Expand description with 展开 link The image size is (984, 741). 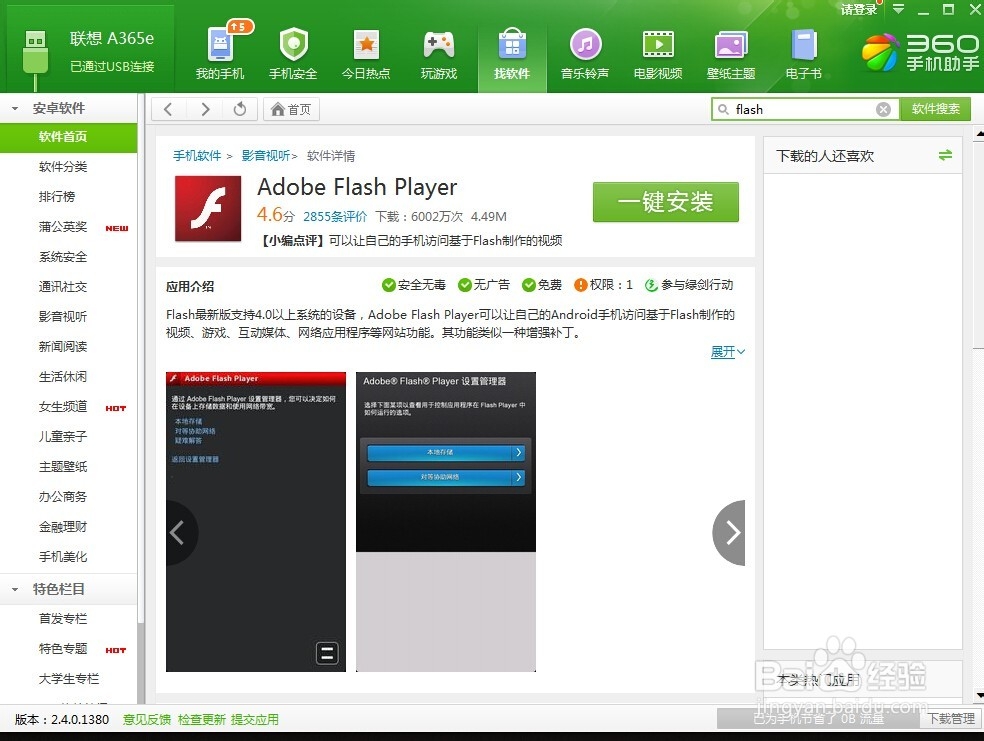click(727, 352)
